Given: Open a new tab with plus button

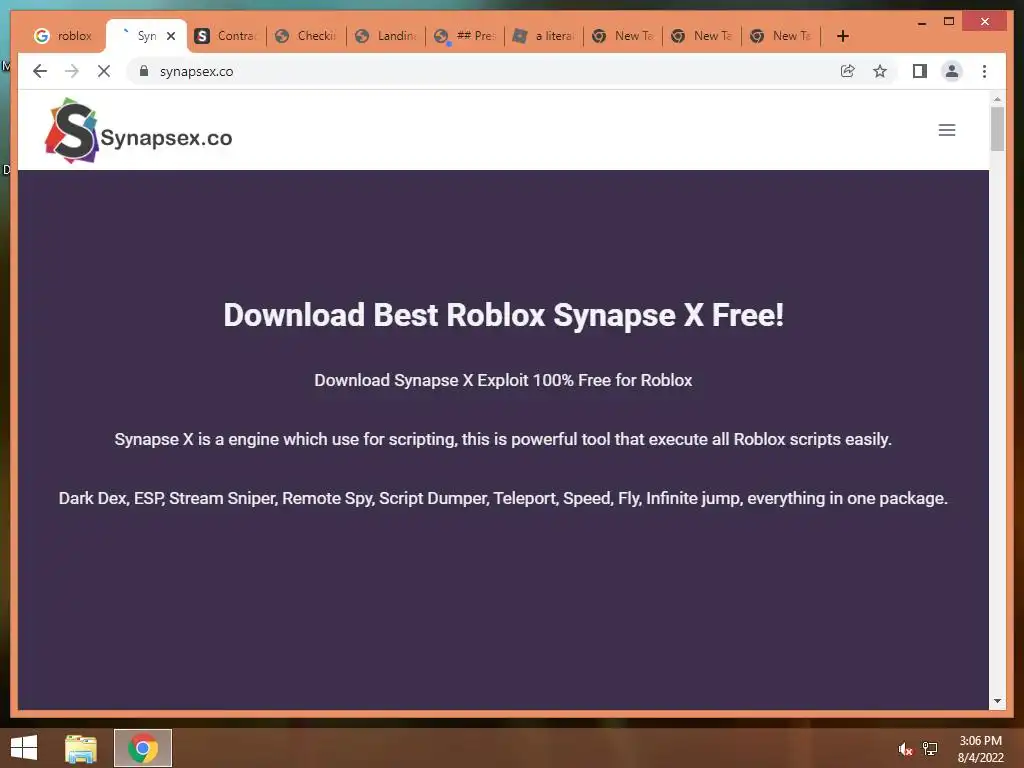Looking at the screenshot, I should click(x=842, y=36).
